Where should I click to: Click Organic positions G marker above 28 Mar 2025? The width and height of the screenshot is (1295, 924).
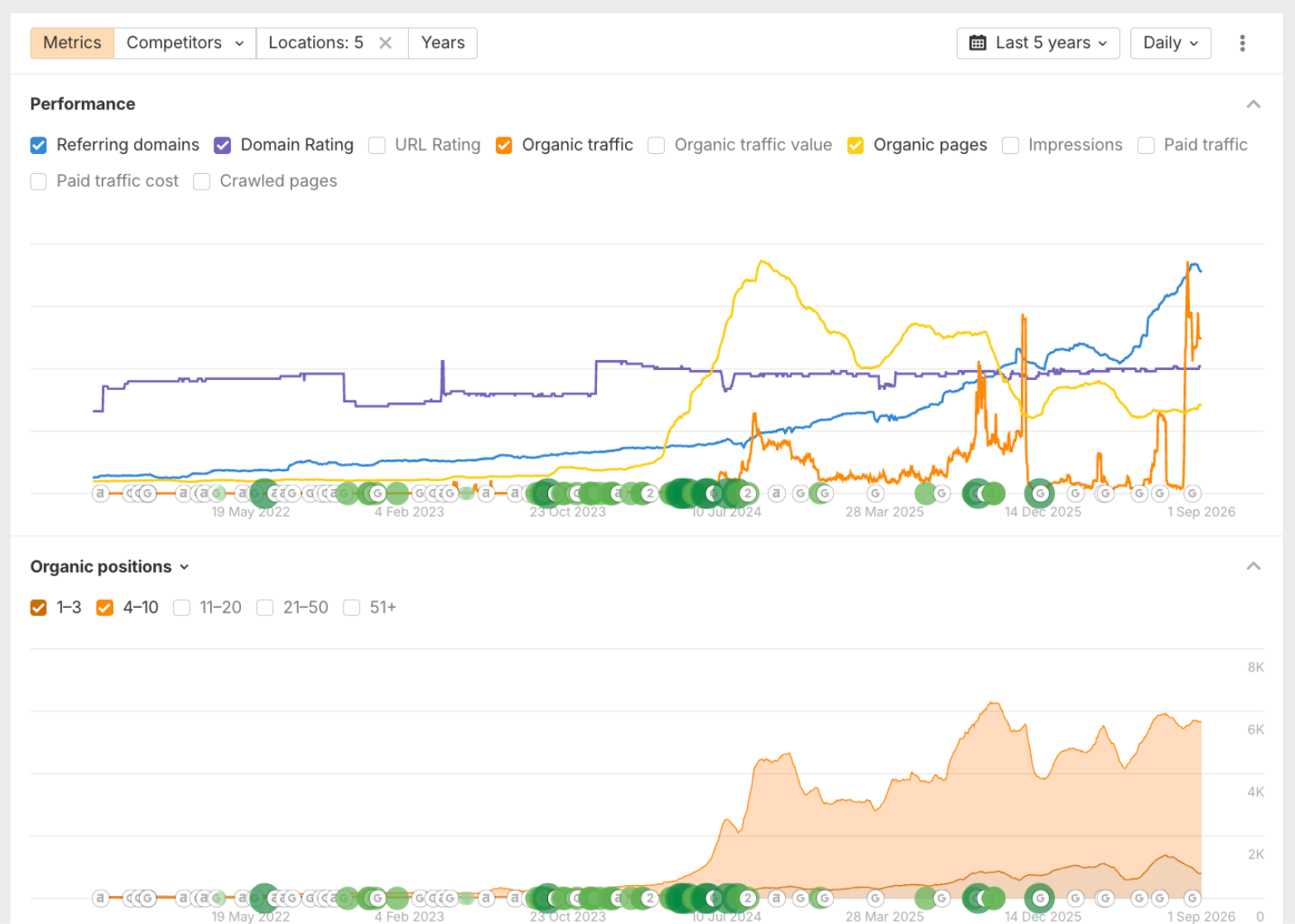point(875,898)
